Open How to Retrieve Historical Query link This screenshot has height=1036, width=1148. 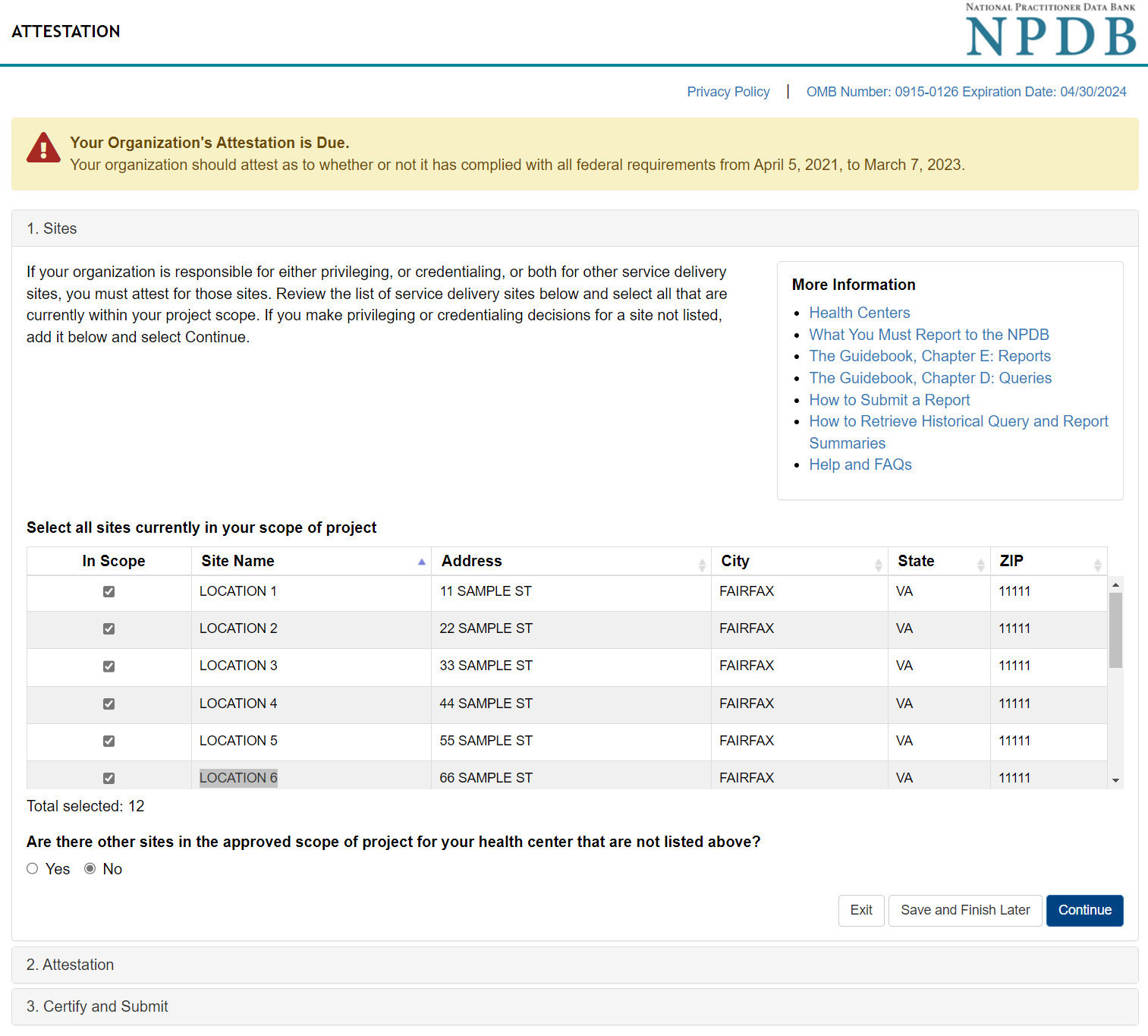click(958, 432)
